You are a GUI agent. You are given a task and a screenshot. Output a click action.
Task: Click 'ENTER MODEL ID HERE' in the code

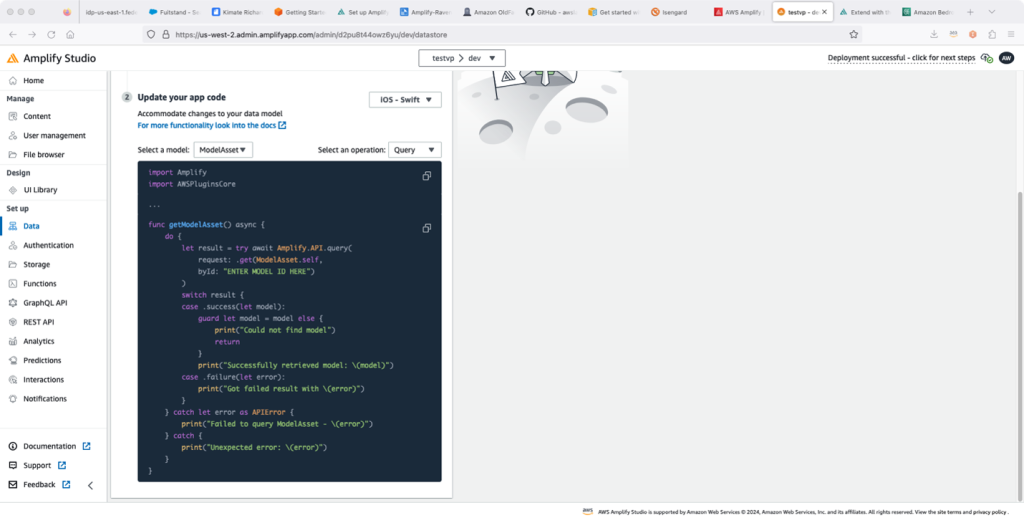click(x=268, y=271)
